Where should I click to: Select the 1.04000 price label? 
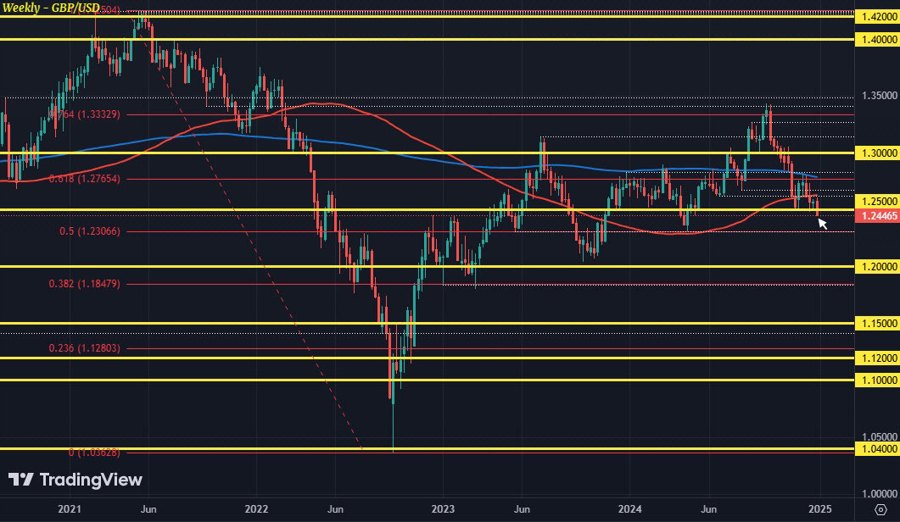pos(876,448)
